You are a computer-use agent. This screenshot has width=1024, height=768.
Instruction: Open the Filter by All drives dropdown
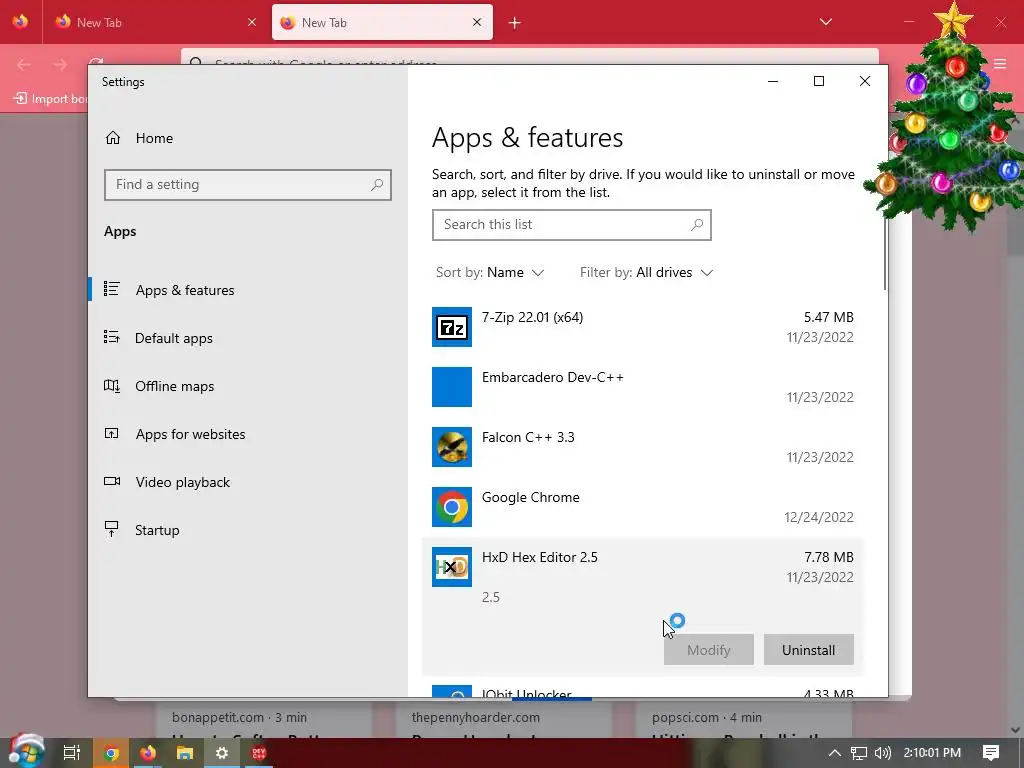tap(647, 272)
